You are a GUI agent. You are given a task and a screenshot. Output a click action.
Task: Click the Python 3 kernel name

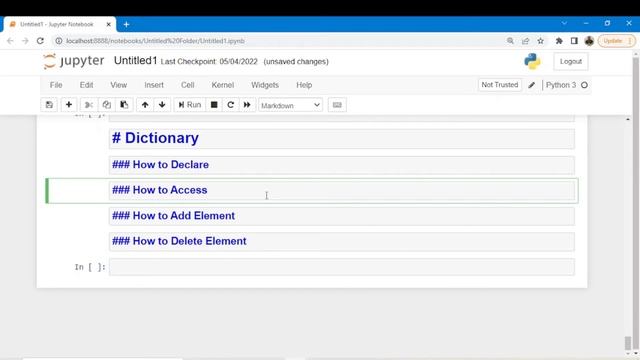[561, 85]
